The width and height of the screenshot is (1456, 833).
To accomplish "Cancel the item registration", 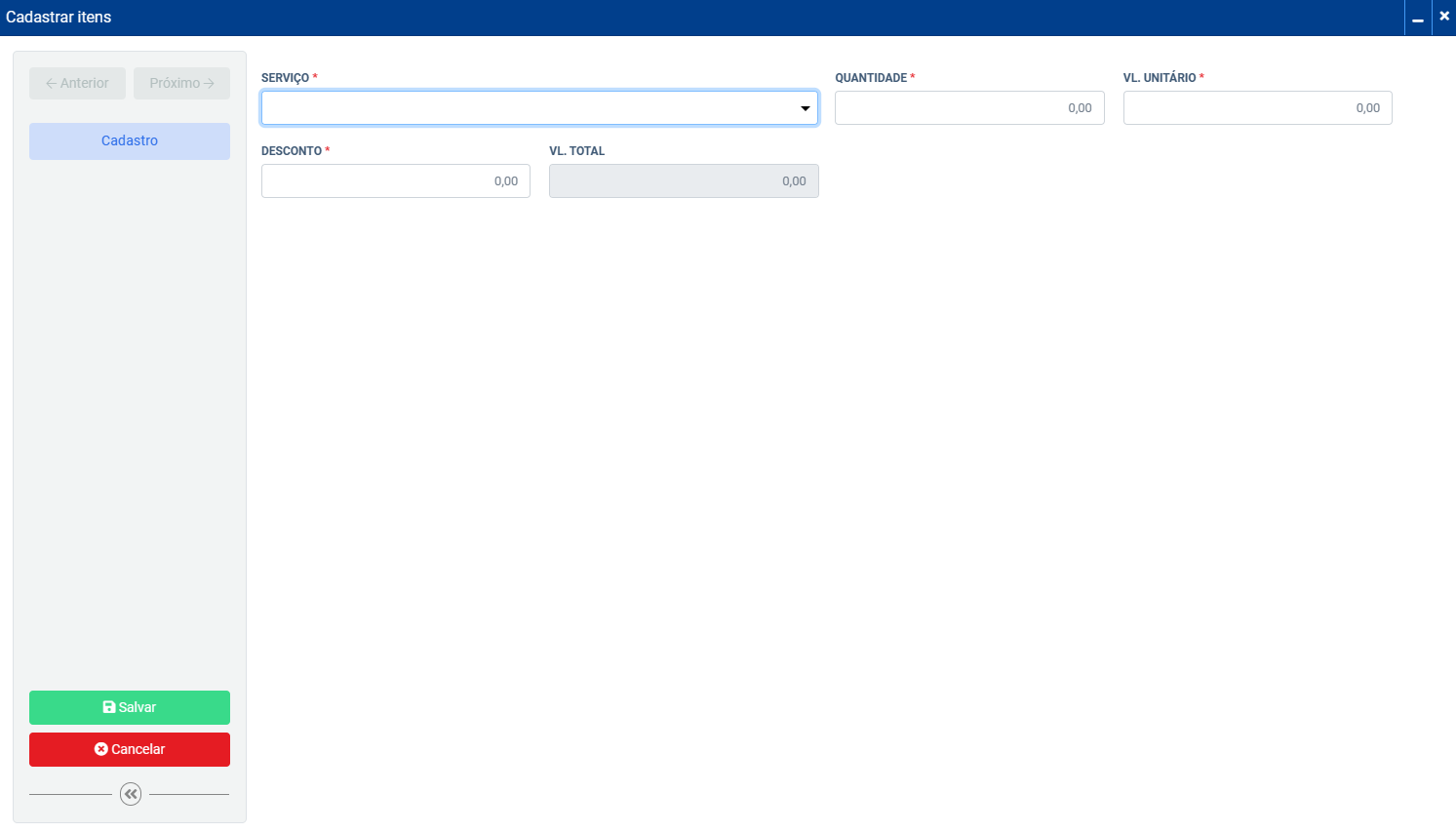I will [x=130, y=749].
